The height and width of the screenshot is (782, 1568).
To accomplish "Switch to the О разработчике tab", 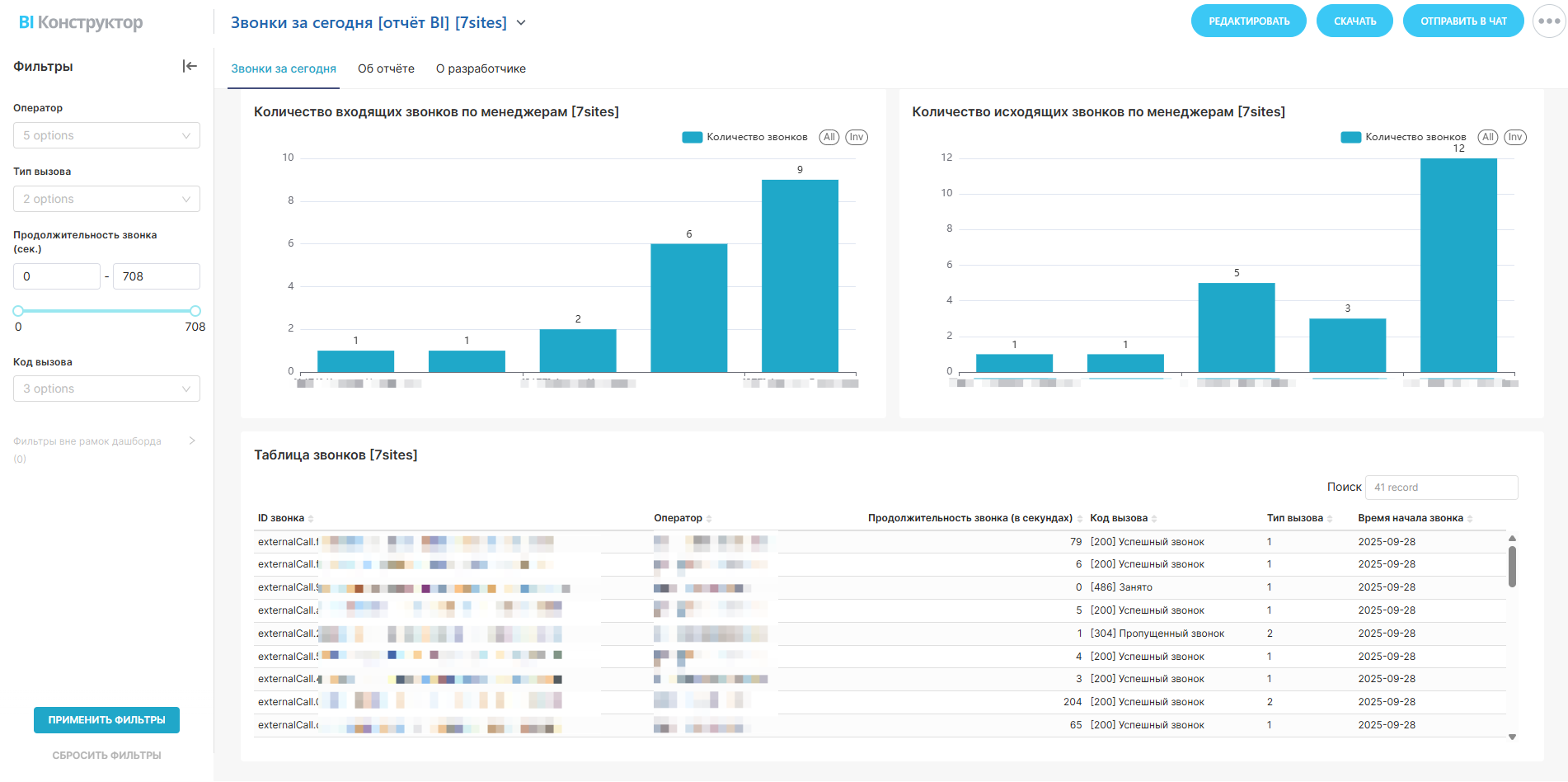I will tap(481, 68).
